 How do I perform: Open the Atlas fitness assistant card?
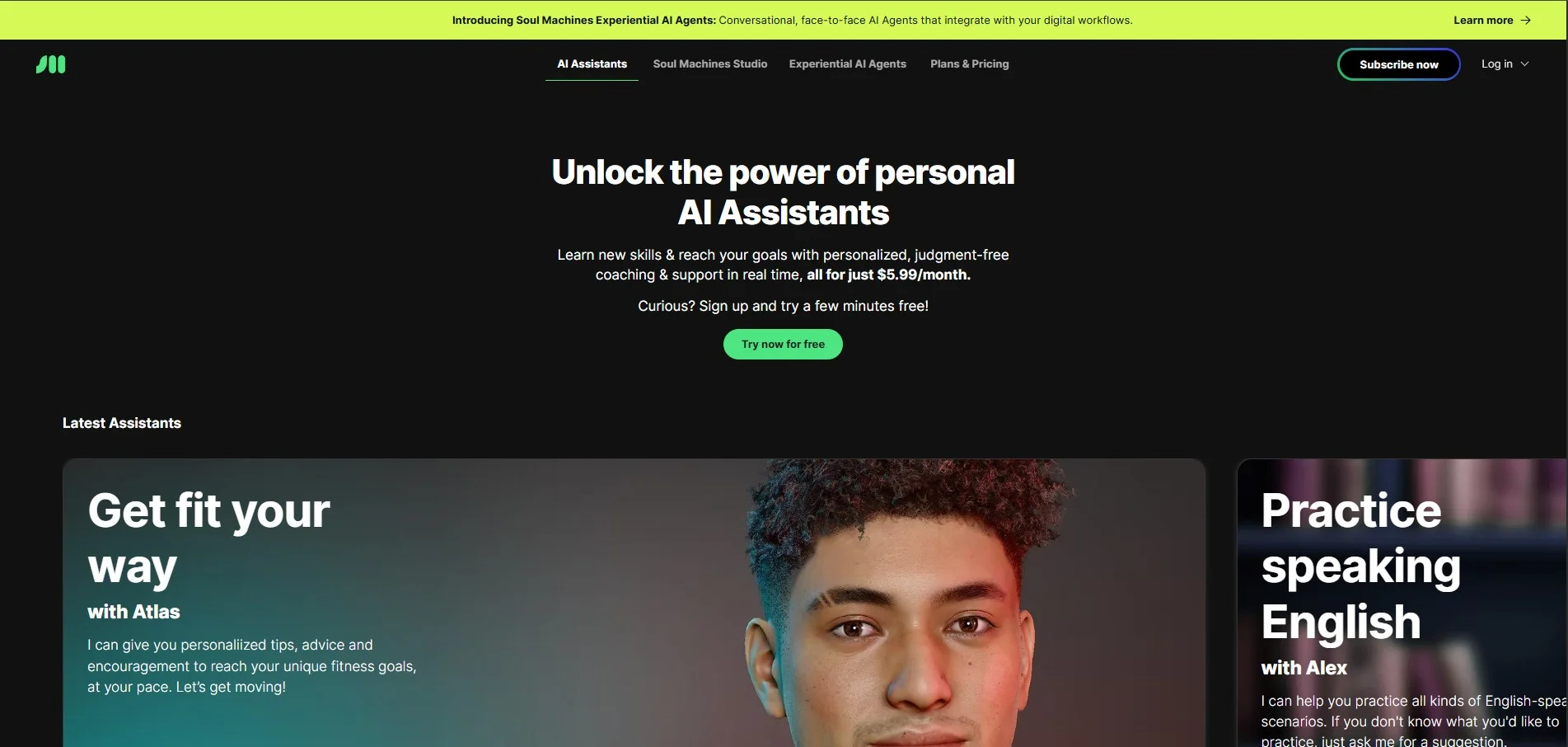pos(634,603)
